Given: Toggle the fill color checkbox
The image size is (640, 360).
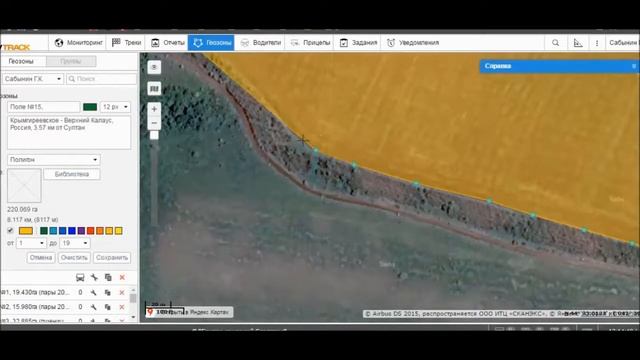Looking at the screenshot, I should [x=10, y=231].
